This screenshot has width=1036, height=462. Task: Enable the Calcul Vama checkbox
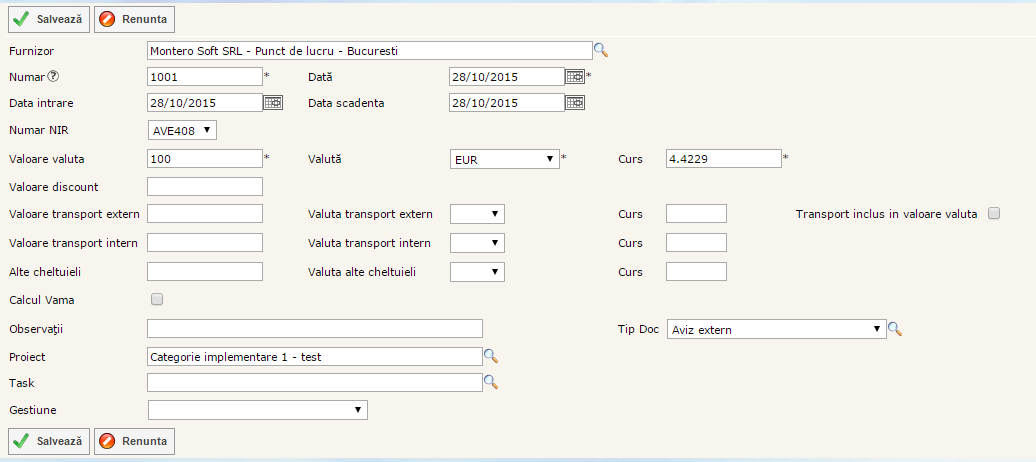click(156, 299)
